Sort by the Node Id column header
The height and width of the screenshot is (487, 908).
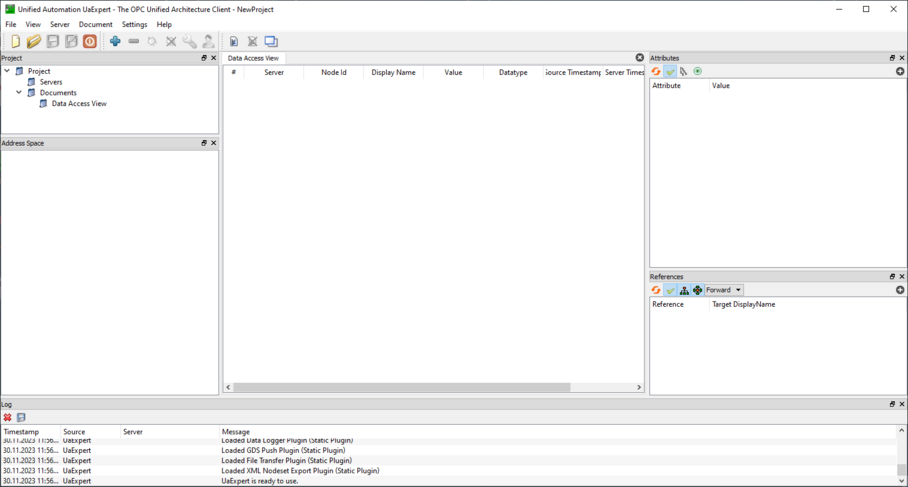click(334, 73)
